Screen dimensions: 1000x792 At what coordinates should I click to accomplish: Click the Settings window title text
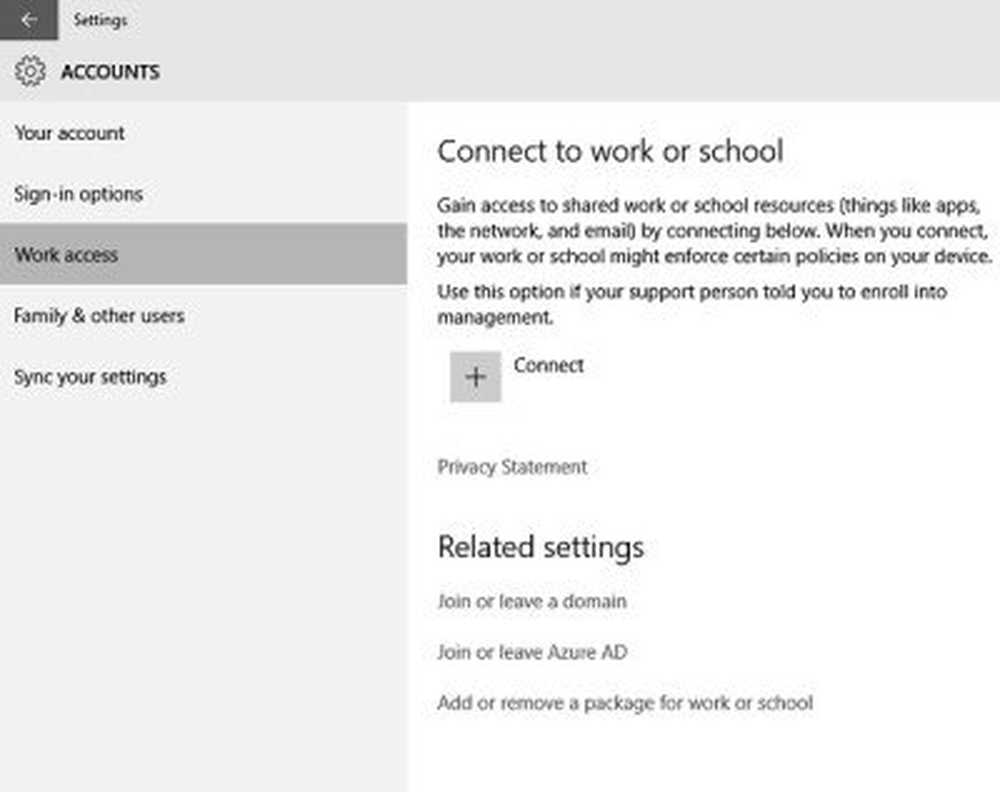point(100,20)
